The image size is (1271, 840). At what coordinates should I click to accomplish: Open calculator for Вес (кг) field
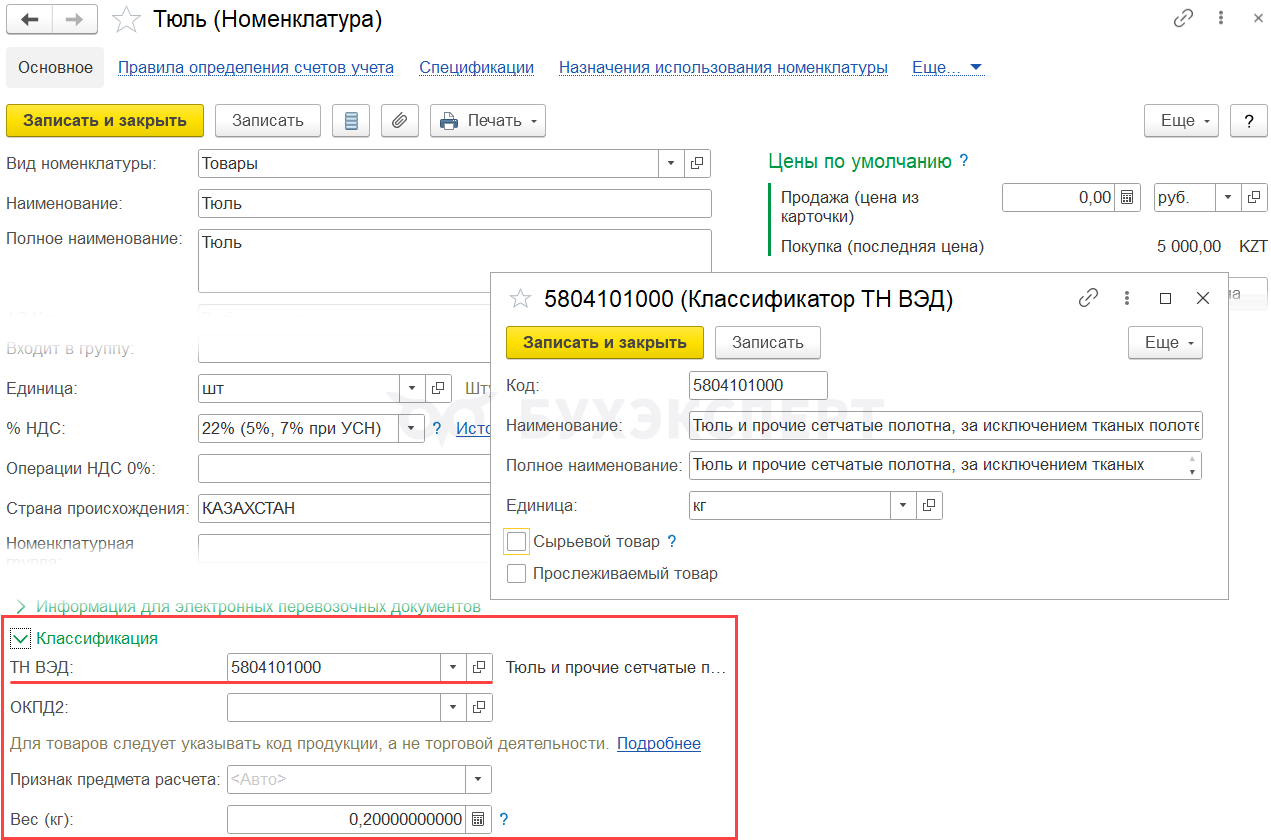point(478,819)
